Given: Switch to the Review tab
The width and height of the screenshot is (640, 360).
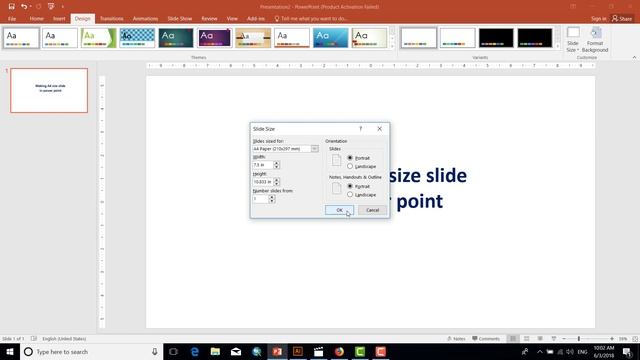Looking at the screenshot, I should pyautogui.click(x=209, y=19).
